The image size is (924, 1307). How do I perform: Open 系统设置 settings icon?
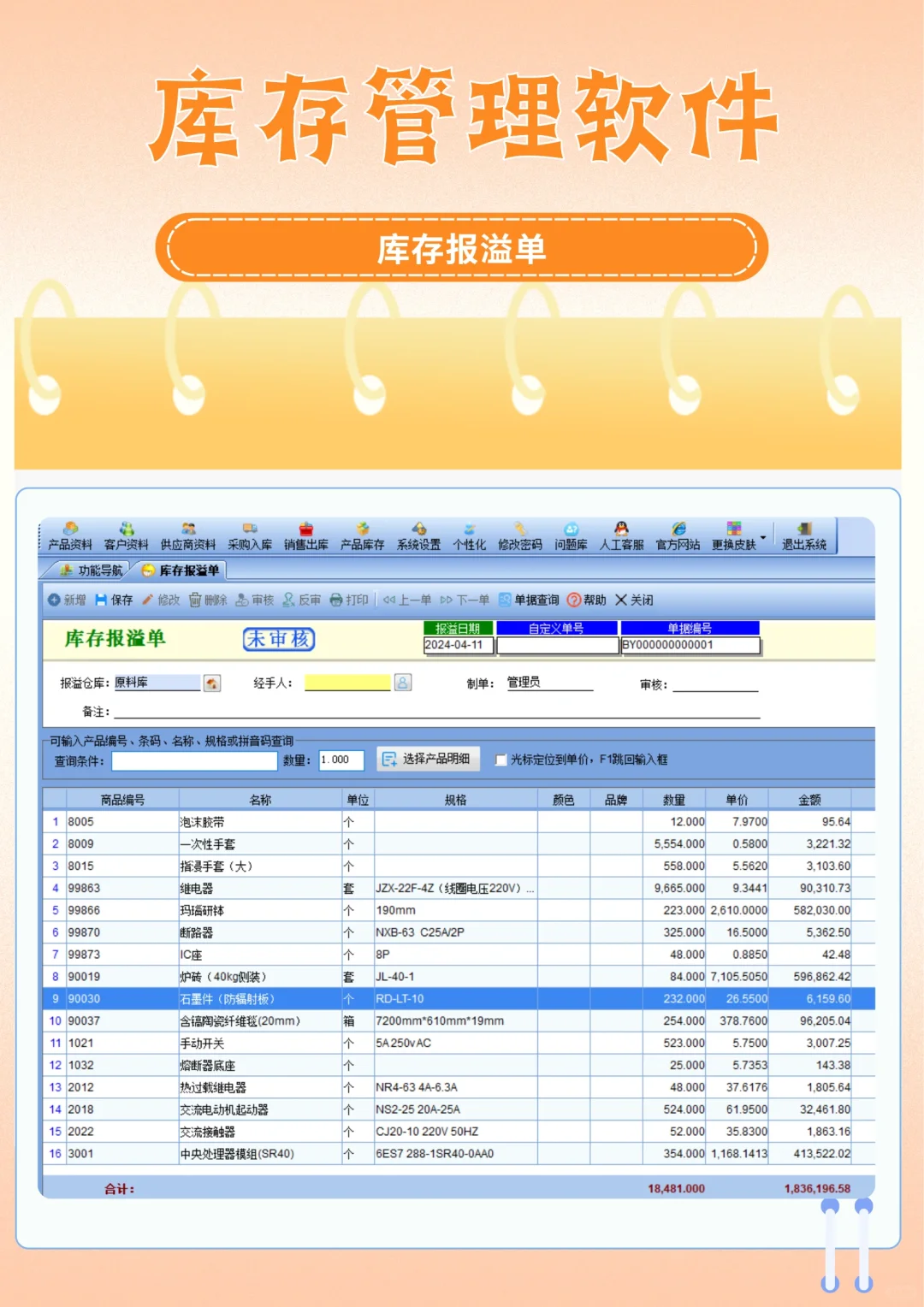click(x=418, y=535)
